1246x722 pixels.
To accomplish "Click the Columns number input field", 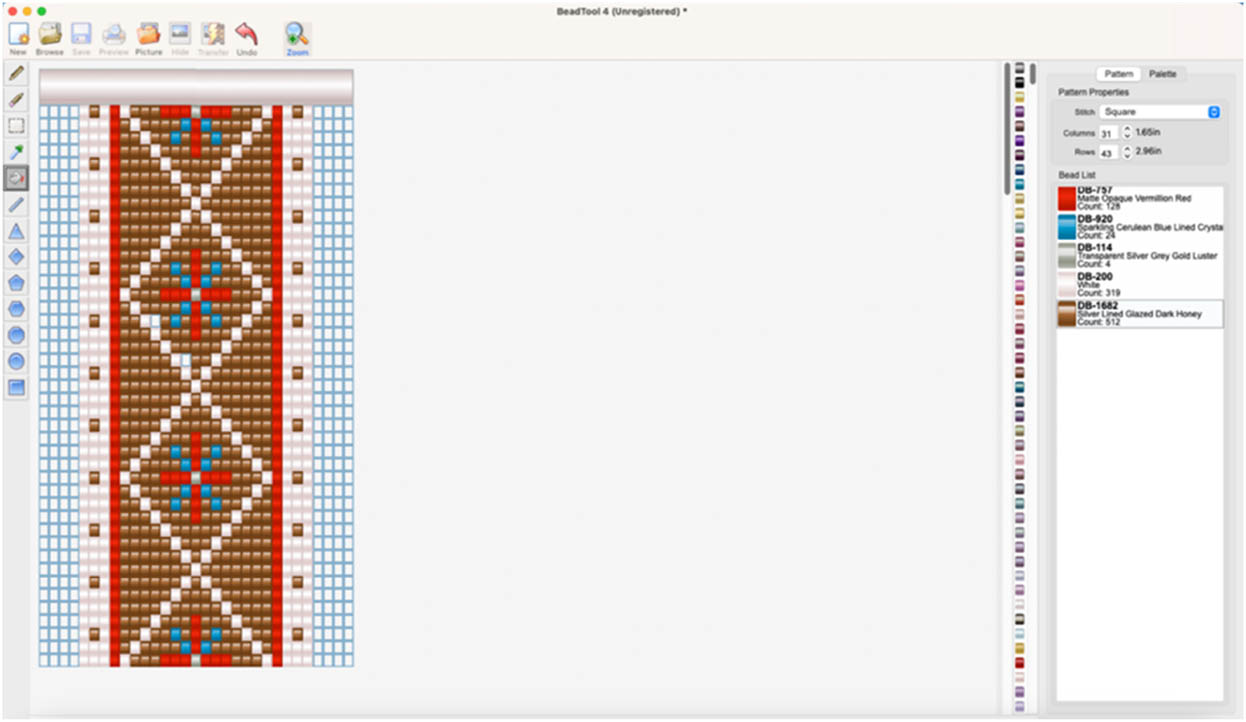I will [x=1107, y=133].
